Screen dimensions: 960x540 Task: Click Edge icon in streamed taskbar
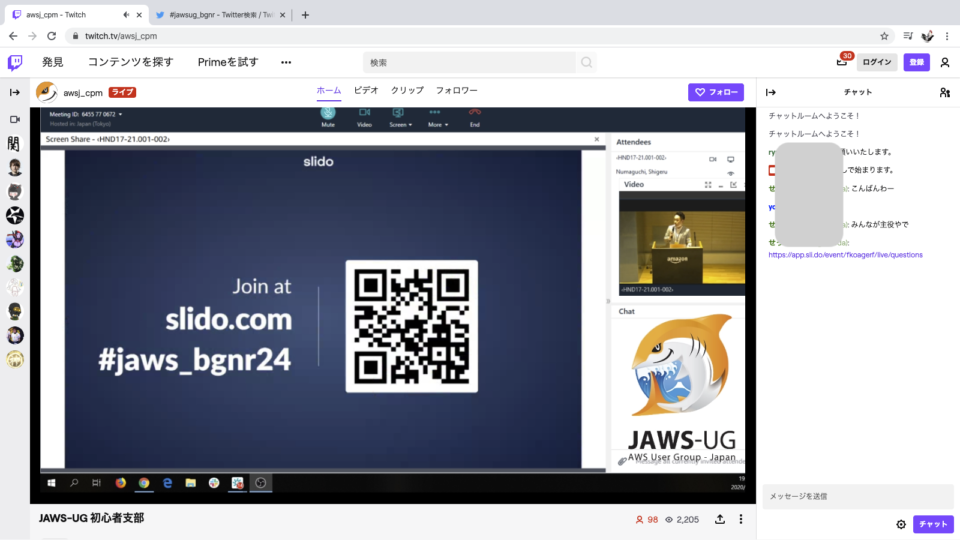tap(167, 483)
